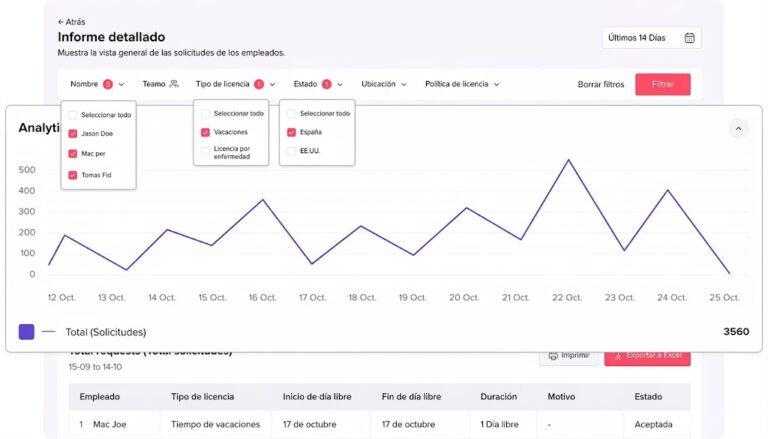Check Licencia por enfermedad option
768x439 pixels.
[x=206, y=152]
